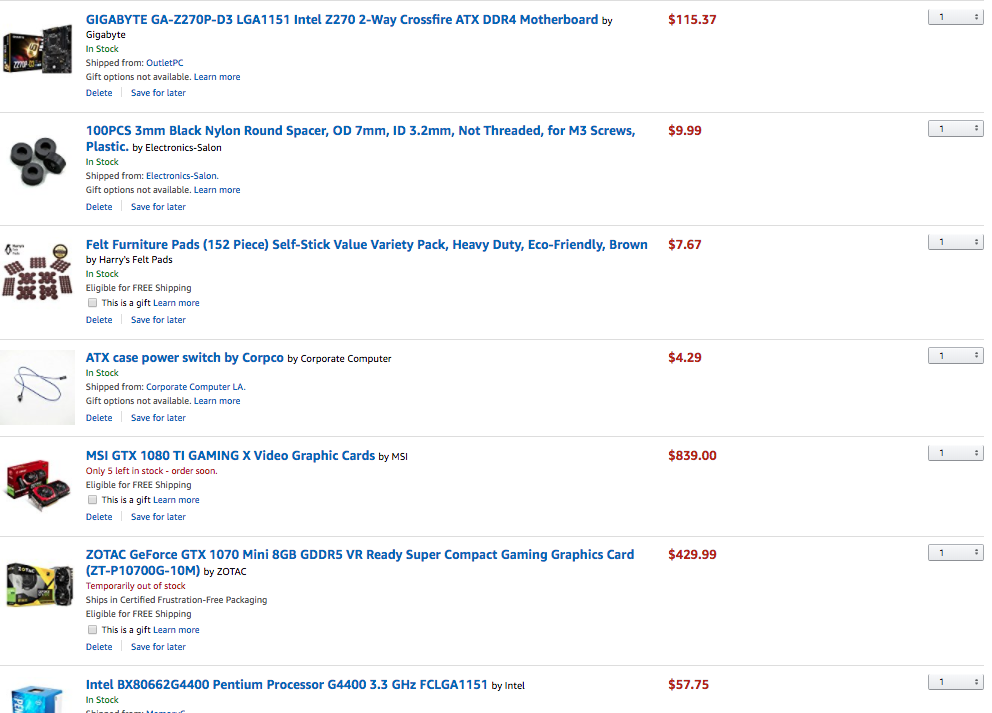
Task: Expand quantity selector for ZOTAC GeForce GTX 1070
Action: 955,553
